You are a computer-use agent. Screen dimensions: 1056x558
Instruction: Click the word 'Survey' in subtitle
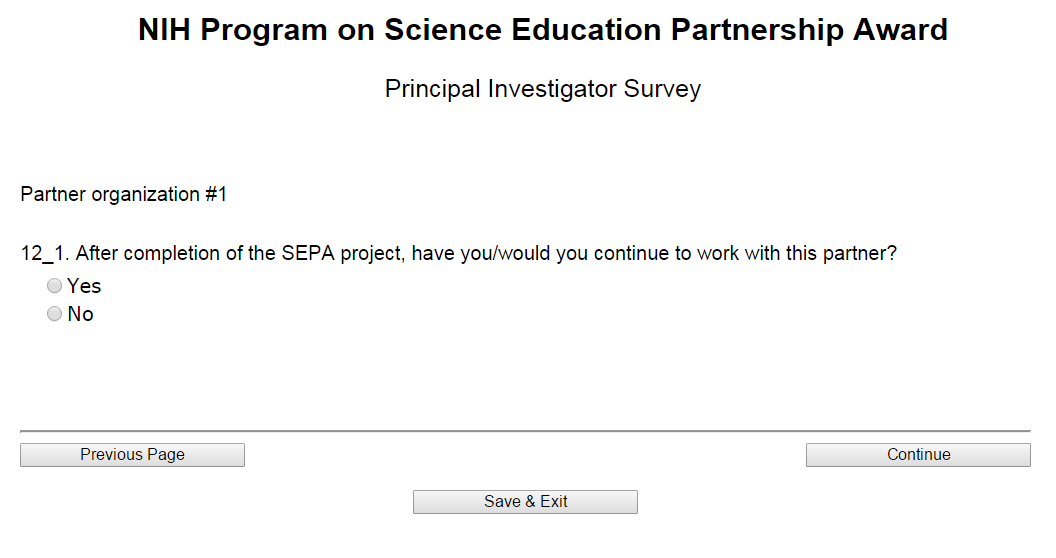662,89
